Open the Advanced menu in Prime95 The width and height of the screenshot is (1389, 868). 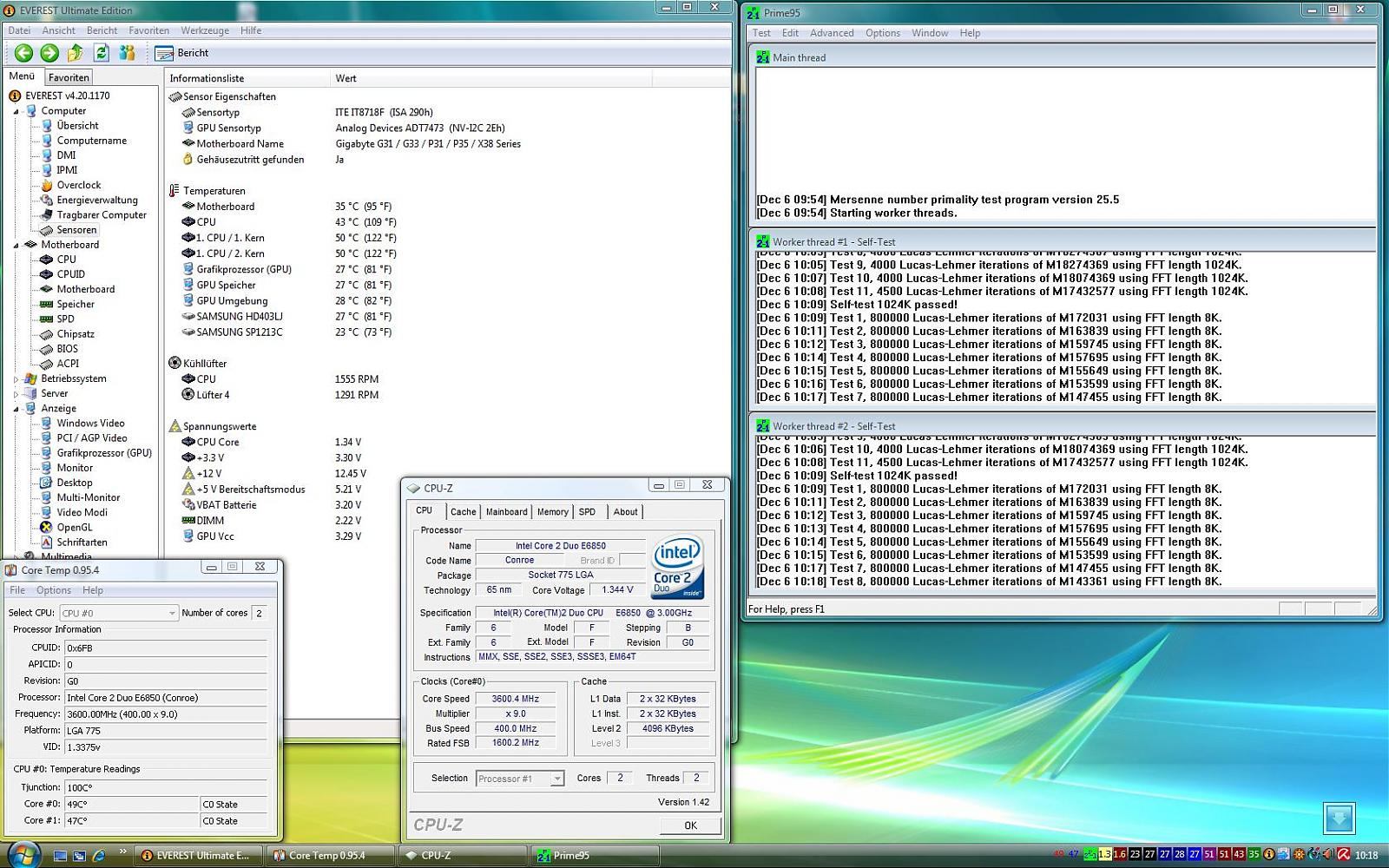pyautogui.click(x=831, y=33)
